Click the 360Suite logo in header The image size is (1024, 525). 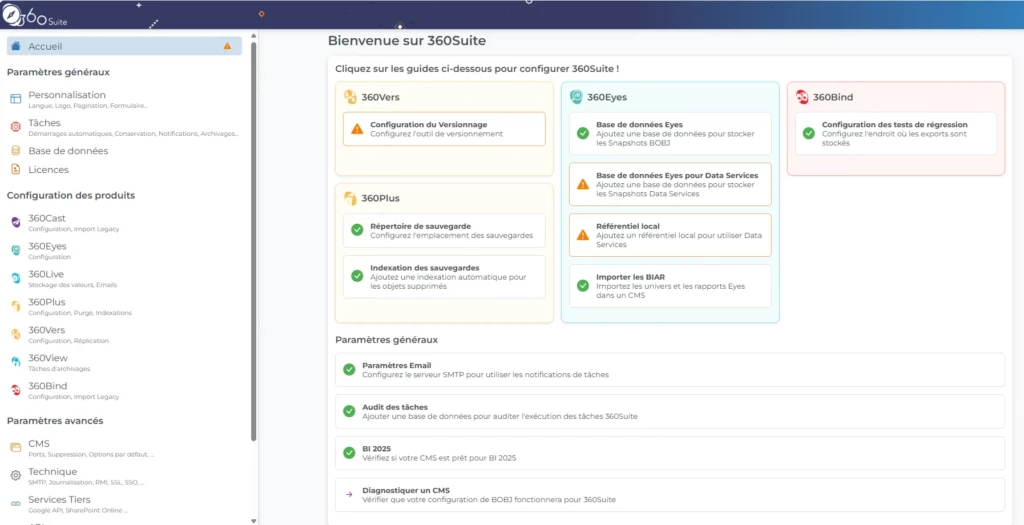[x=35, y=14]
